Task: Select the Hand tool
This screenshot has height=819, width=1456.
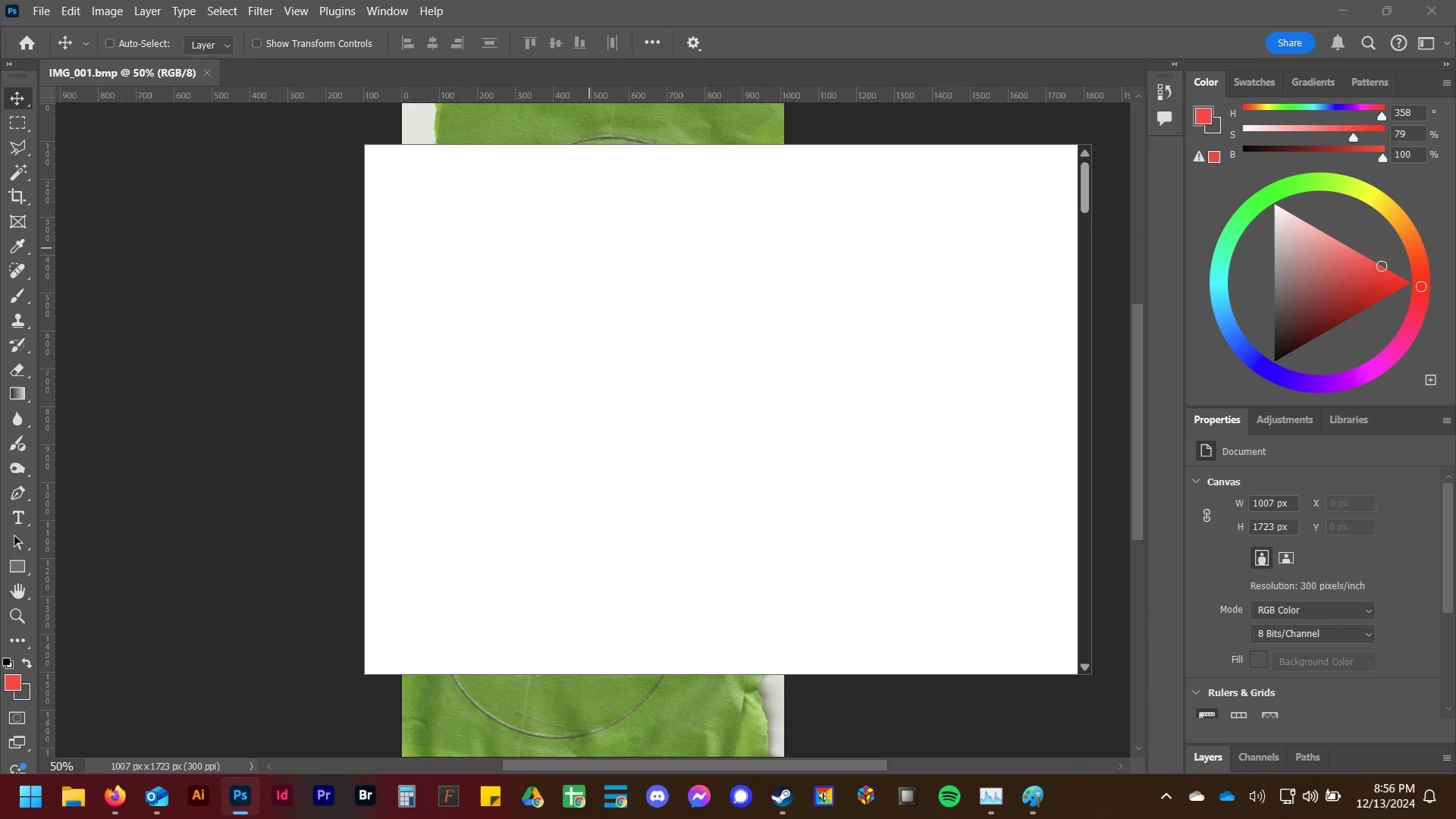Action: pyautogui.click(x=17, y=591)
